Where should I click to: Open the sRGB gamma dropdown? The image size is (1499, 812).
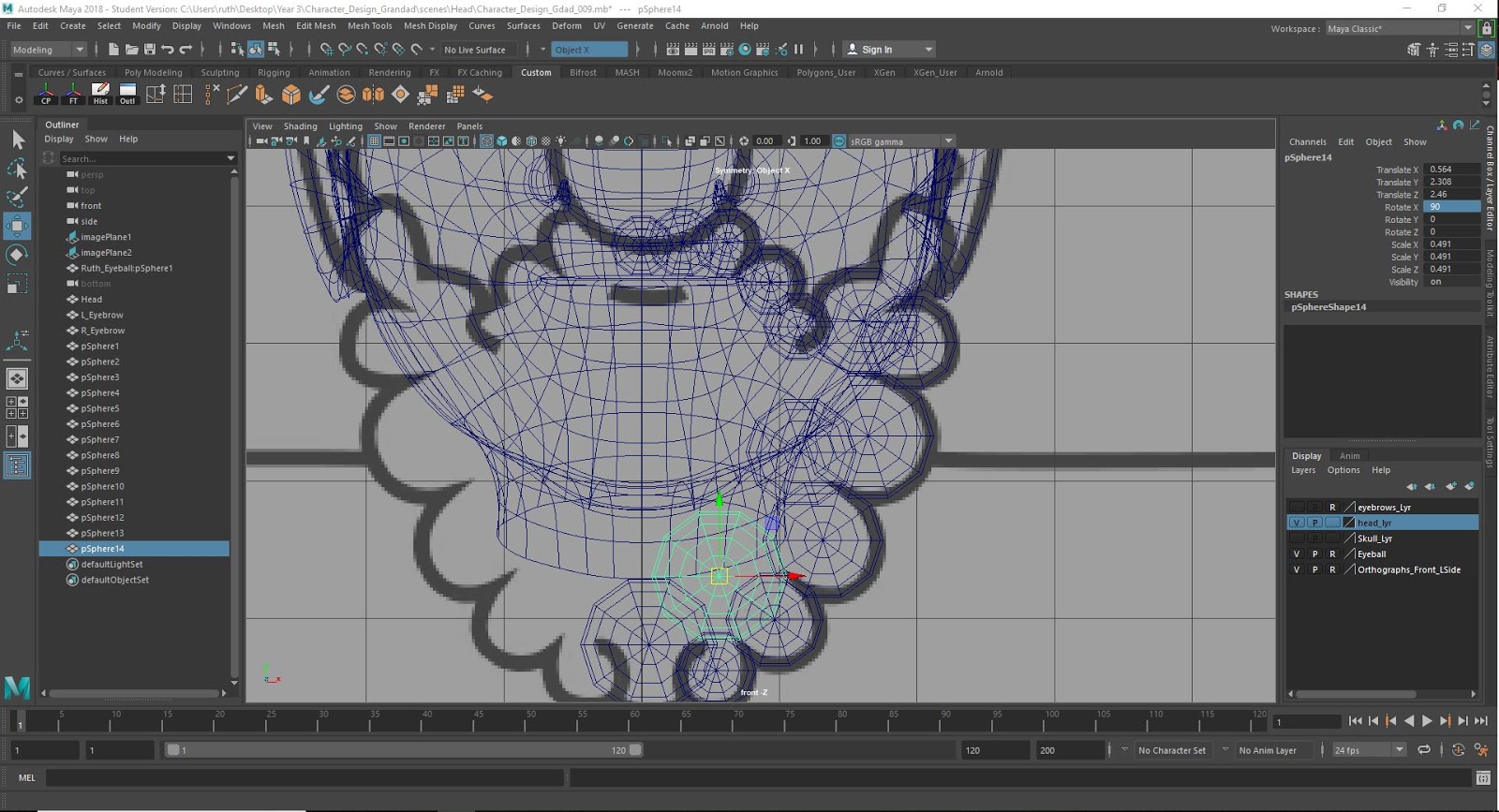click(901, 141)
